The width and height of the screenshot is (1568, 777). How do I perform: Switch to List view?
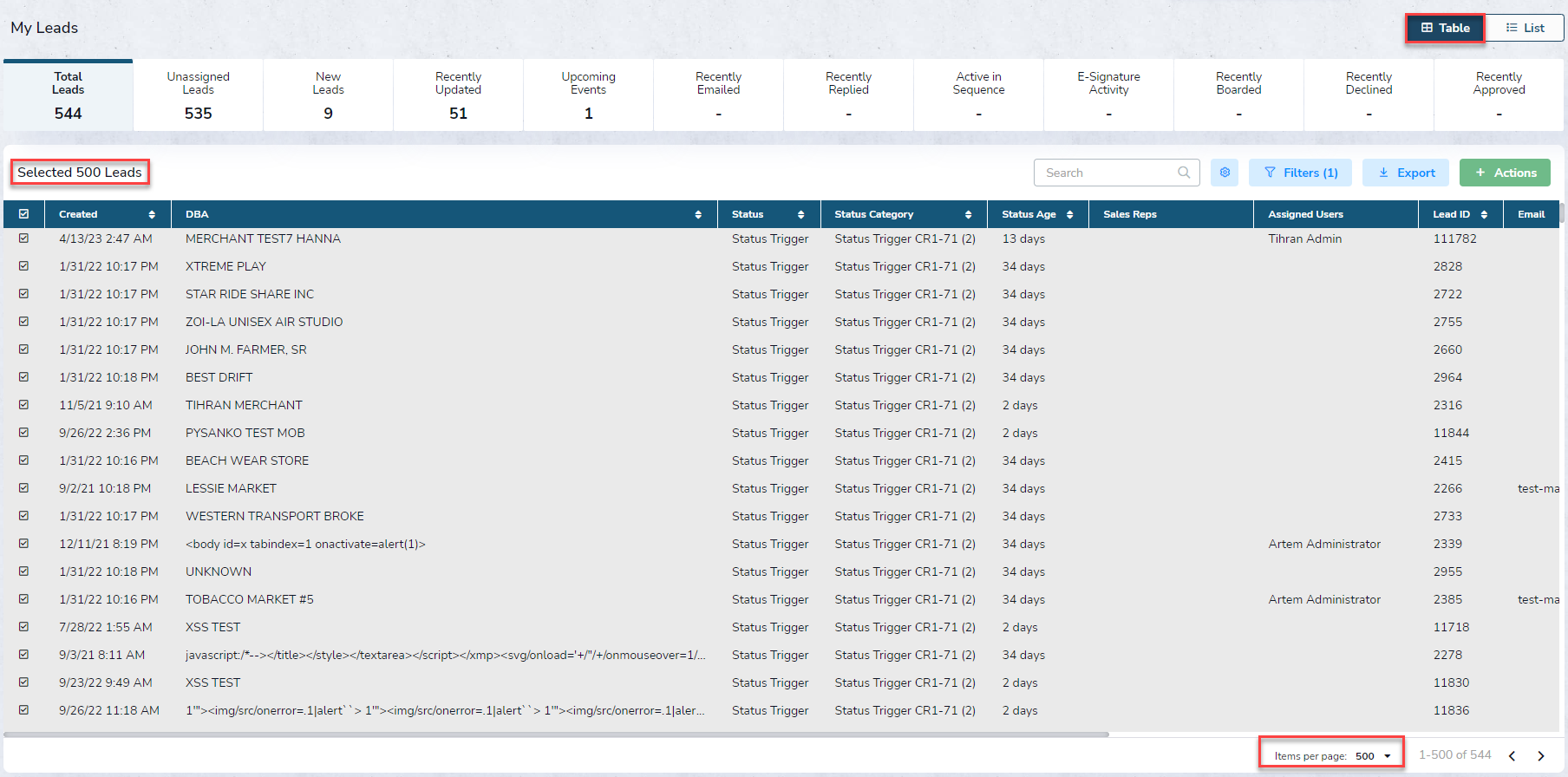(1526, 28)
